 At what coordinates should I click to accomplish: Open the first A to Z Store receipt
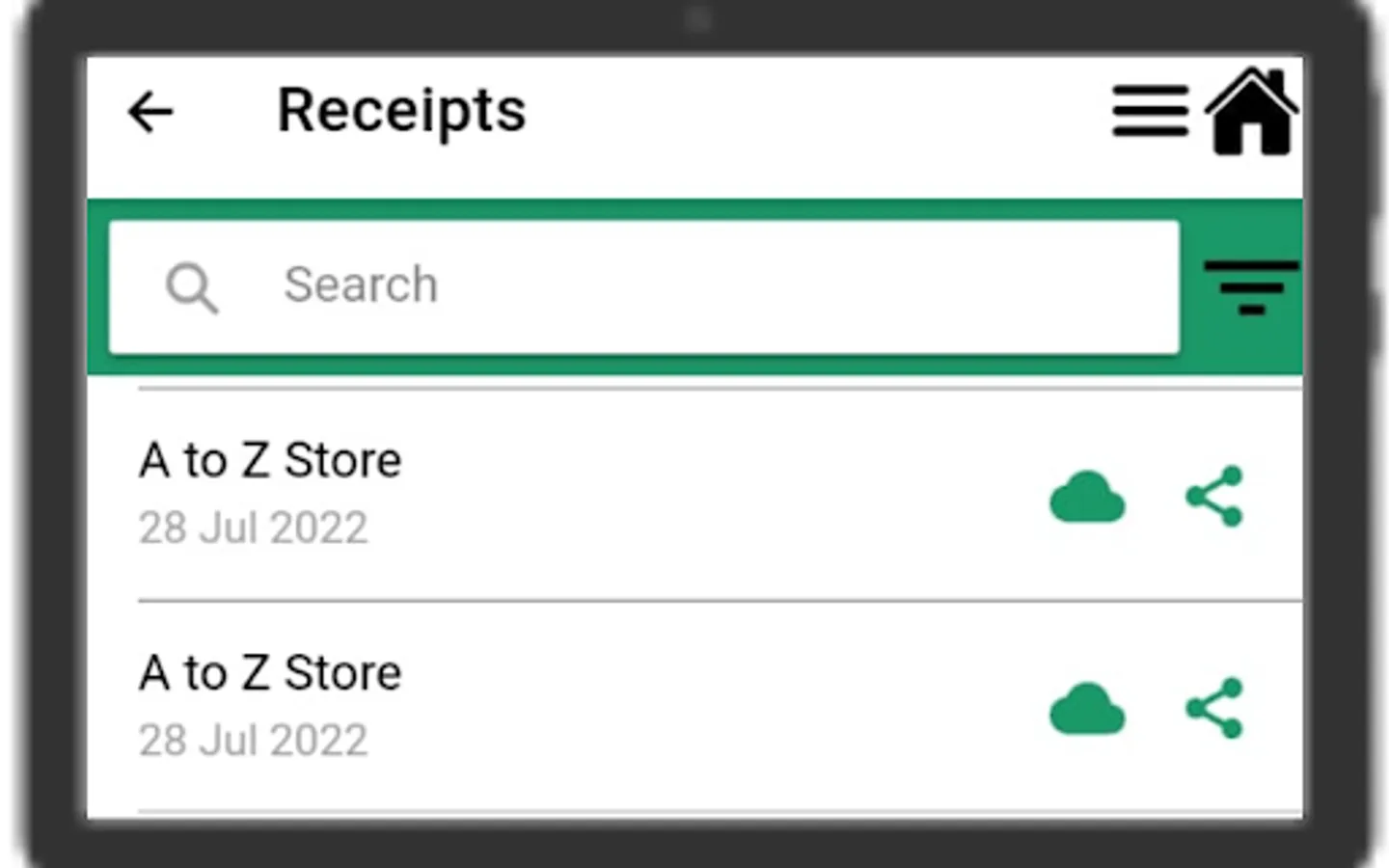(270, 460)
